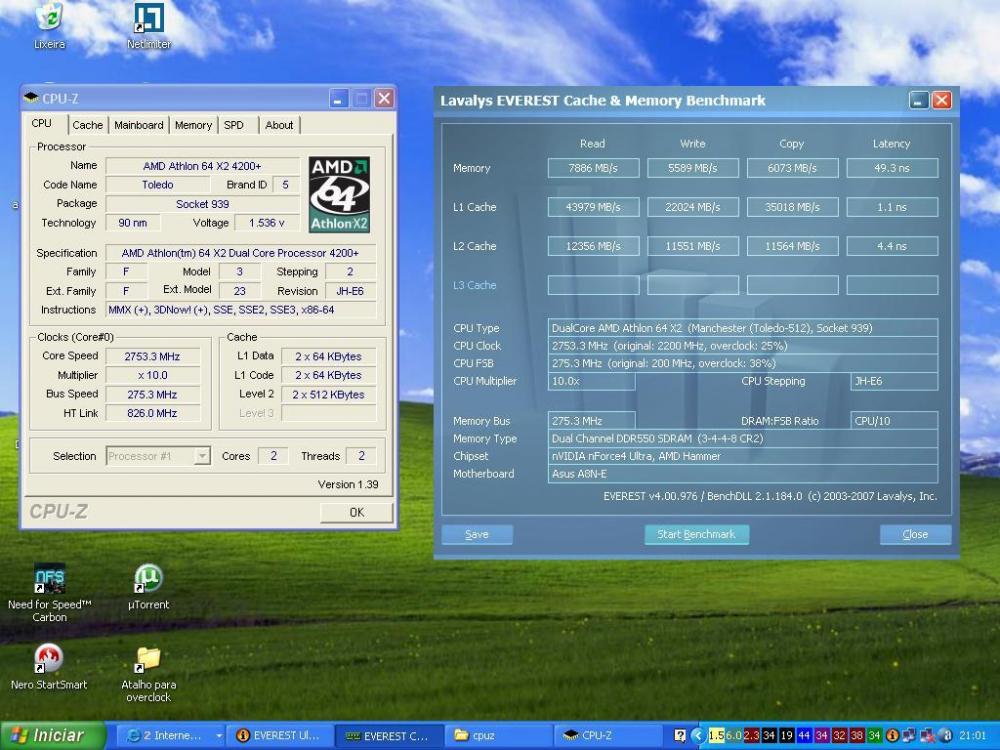
Task: Expand the Processor #1 selection dropdown
Action: [x=202, y=456]
